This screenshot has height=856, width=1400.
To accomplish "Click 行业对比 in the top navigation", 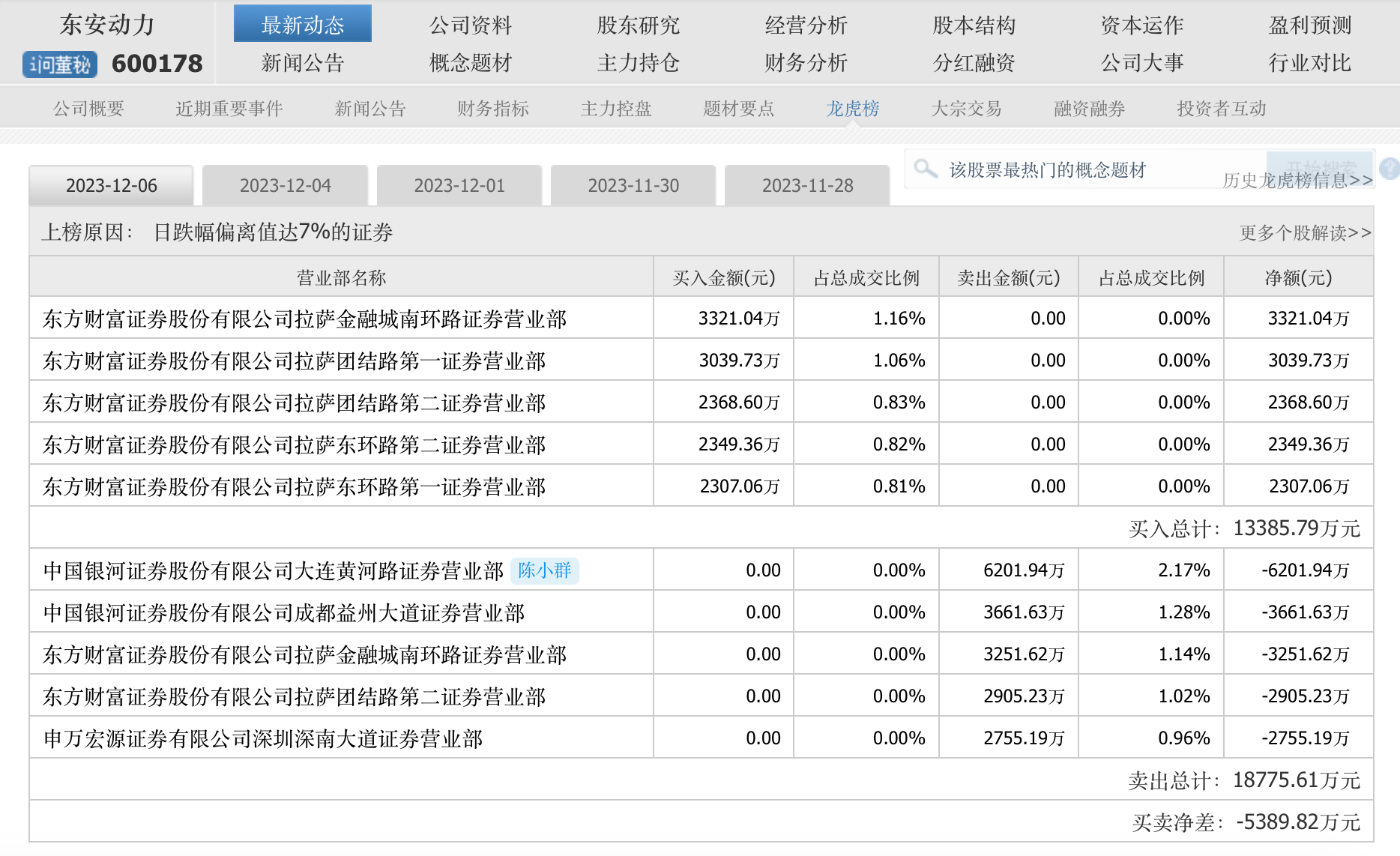I will [x=1309, y=63].
